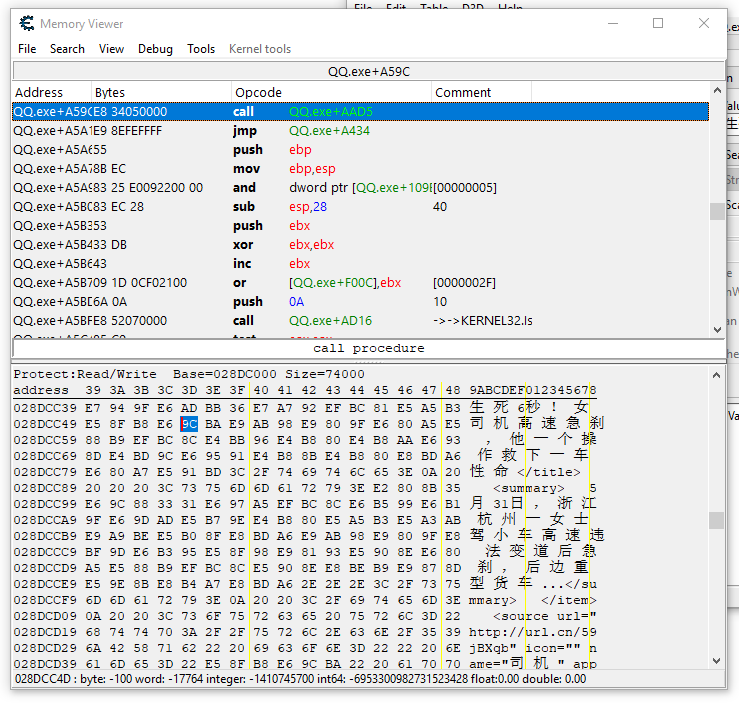The image size is (739, 706).
Task: Click the QQ.exe+A59C address bar header
Action: coord(369,71)
